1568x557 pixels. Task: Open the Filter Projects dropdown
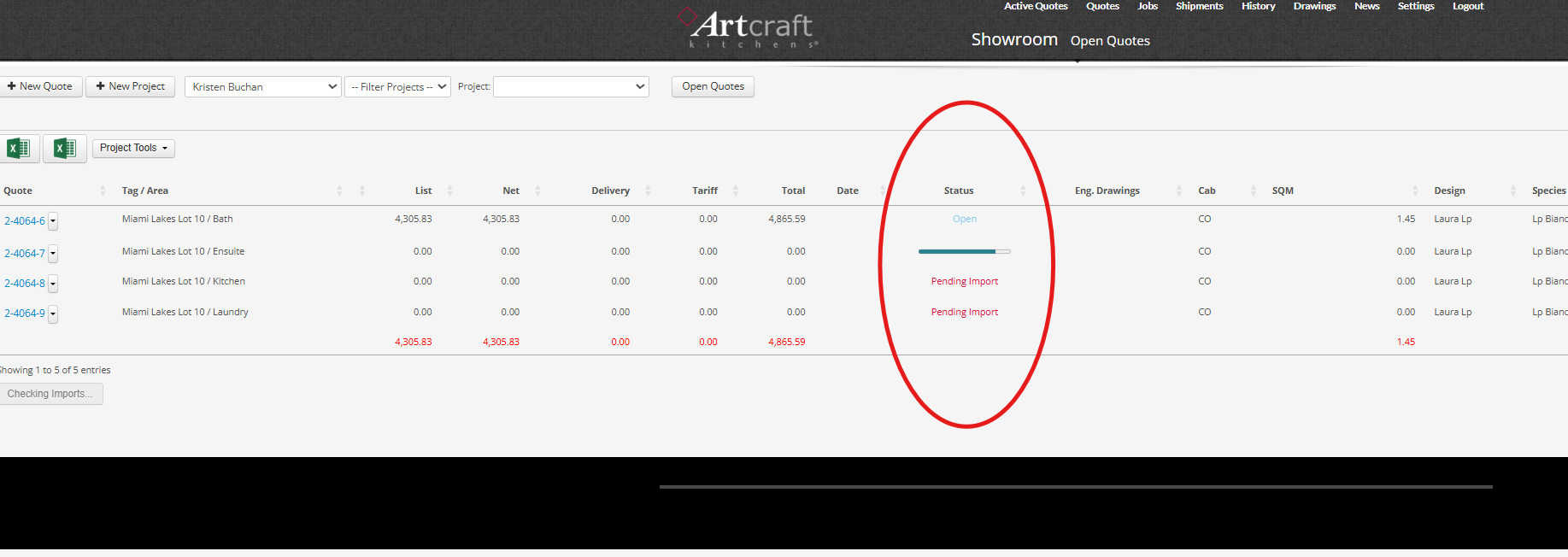[x=397, y=86]
